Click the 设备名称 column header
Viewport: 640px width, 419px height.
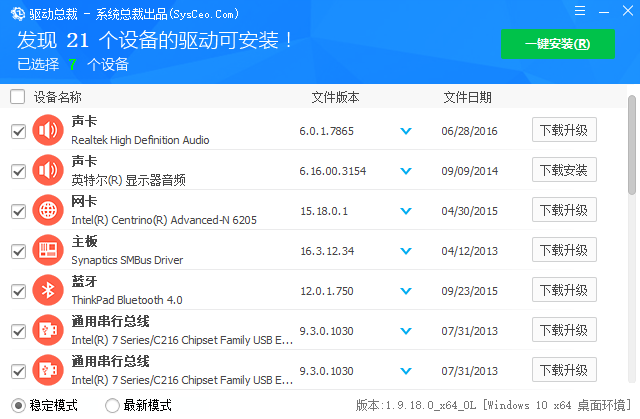coord(58,97)
